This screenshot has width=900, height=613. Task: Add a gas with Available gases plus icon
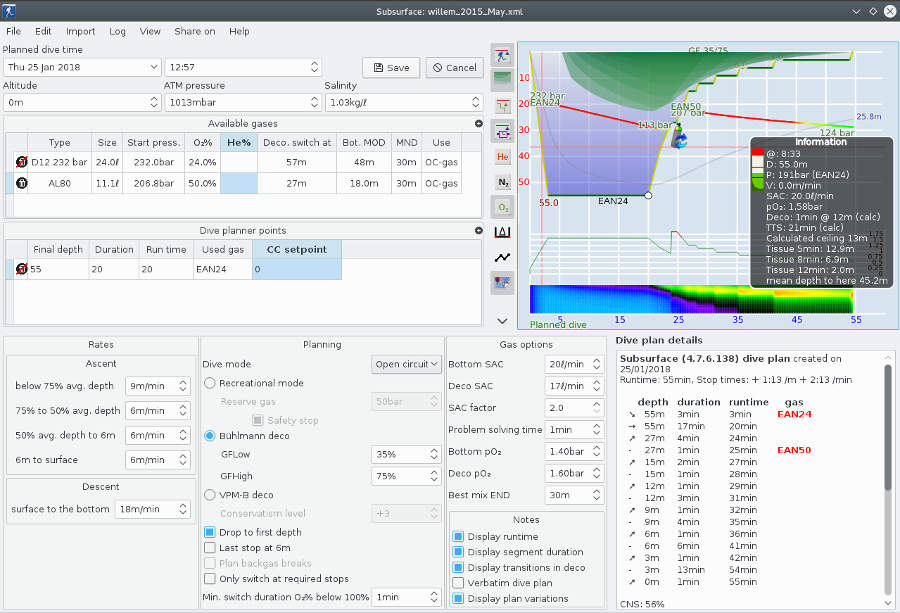pyautogui.click(x=479, y=123)
